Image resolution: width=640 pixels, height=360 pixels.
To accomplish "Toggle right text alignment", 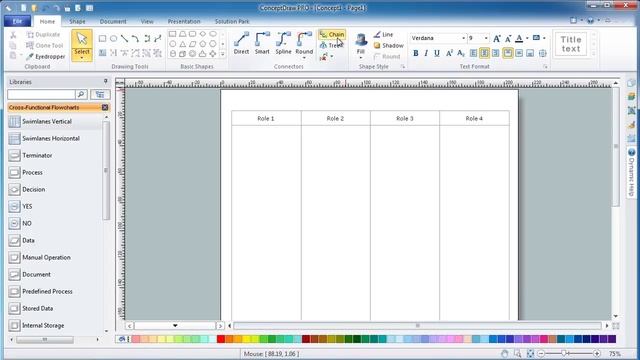I will pos(495,53).
